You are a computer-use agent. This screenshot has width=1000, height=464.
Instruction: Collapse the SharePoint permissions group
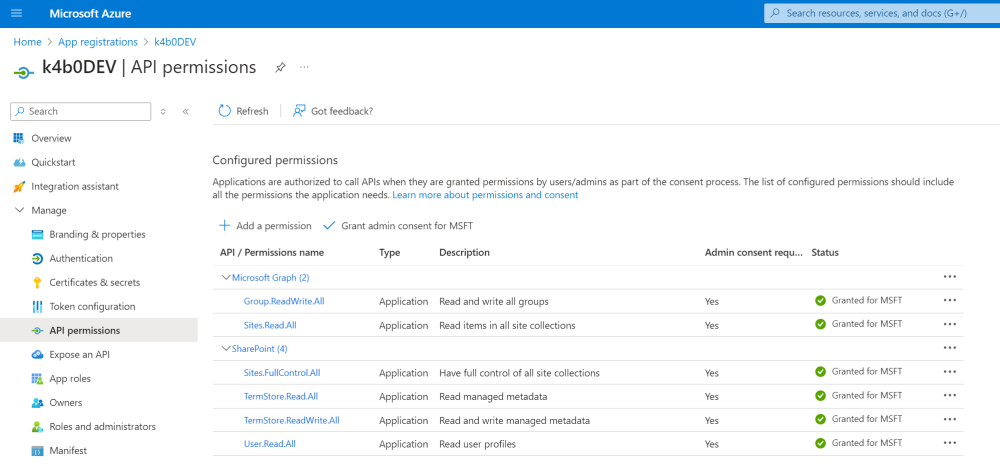pyautogui.click(x=226, y=349)
